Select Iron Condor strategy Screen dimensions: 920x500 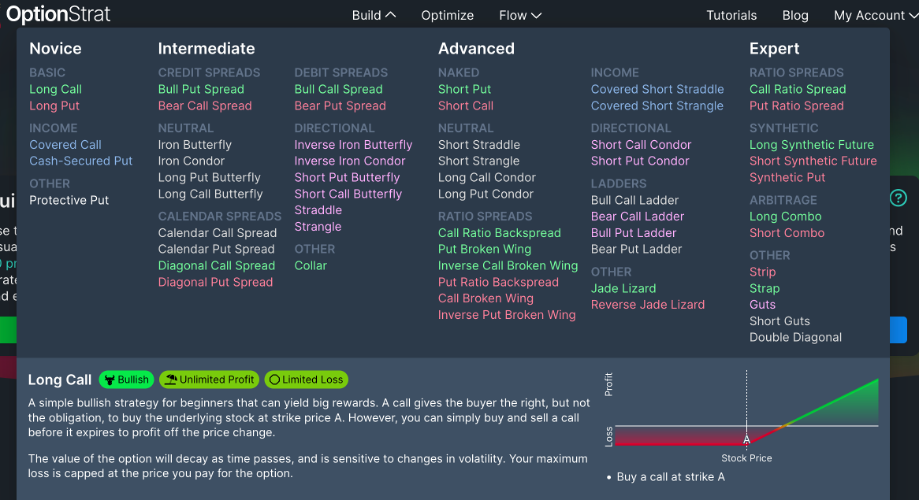click(x=191, y=161)
